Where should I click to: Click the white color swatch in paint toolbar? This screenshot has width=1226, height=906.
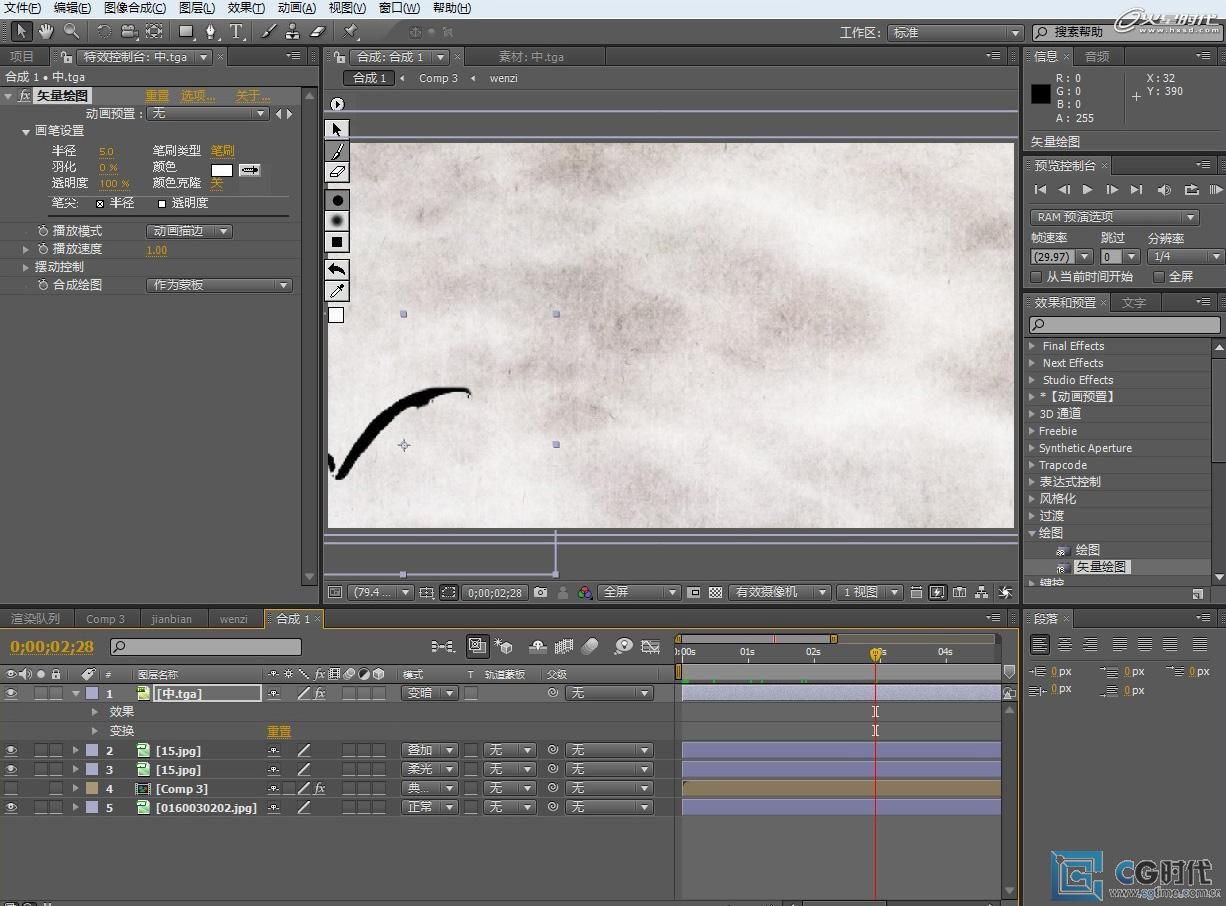pos(336,315)
